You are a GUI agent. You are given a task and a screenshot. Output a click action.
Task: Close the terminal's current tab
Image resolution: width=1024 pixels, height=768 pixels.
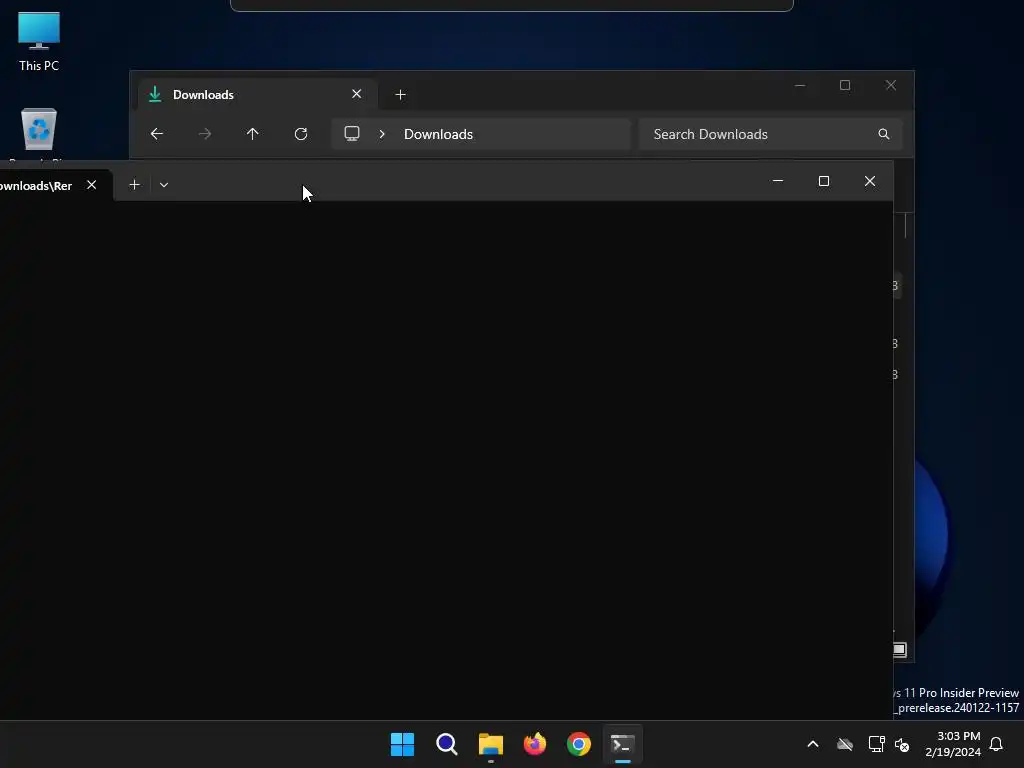click(x=91, y=185)
